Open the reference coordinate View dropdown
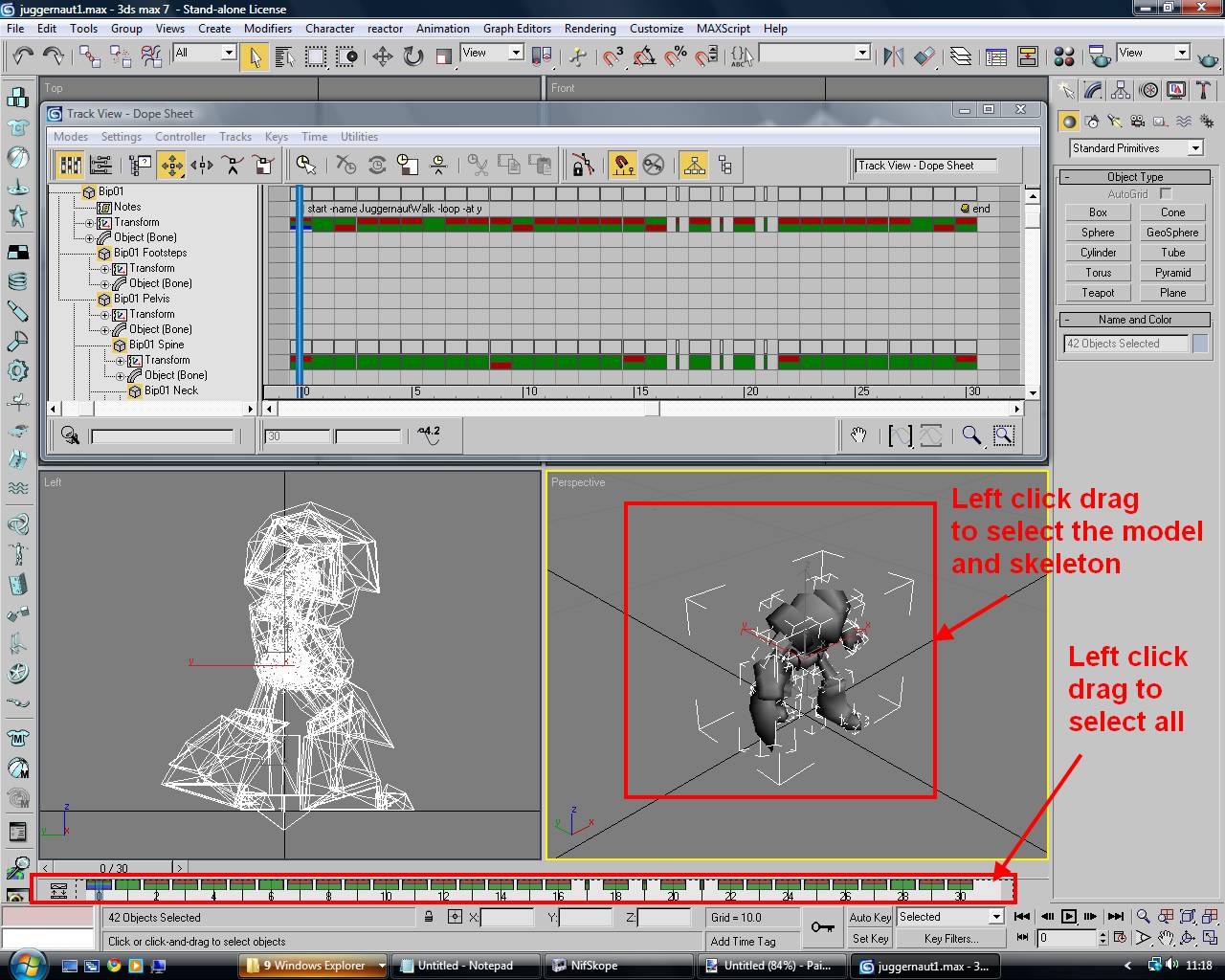 click(492, 54)
